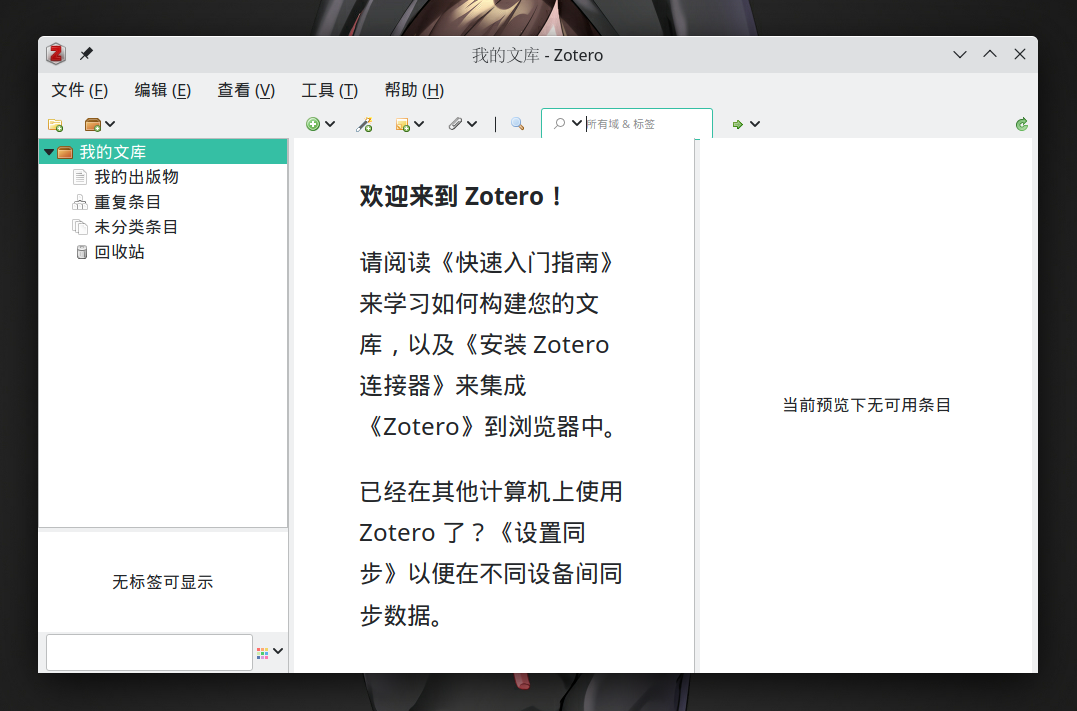Minimize the Zotero window
This screenshot has width=1077, height=711.
coord(960,54)
